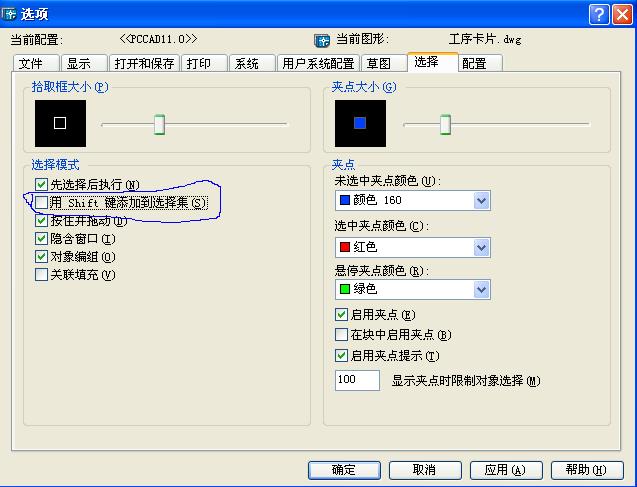Switch to the 打印 tab
Viewport: 637px width, 487px height.
pos(204,64)
